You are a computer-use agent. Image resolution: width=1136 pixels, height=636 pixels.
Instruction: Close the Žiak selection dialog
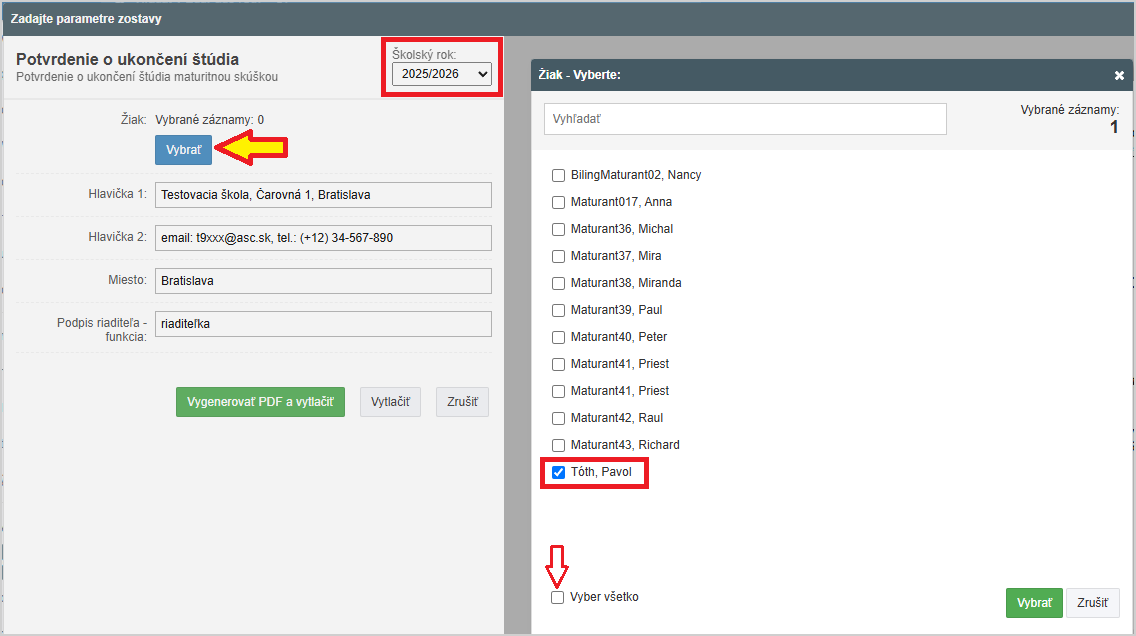(x=1119, y=75)
